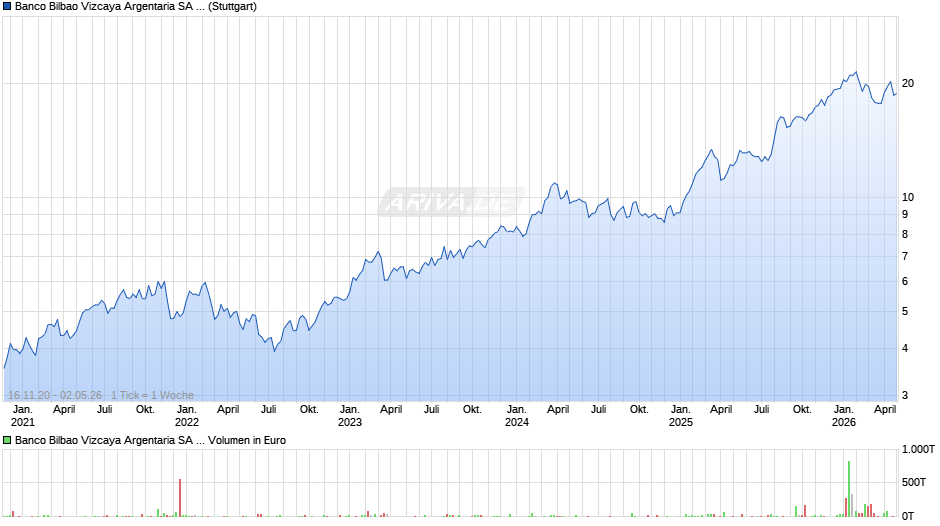Click the tall red volume bar near Jan. 2022
Image resolution: width=940 pixels, height=526 pixels.
coord(180,498)
